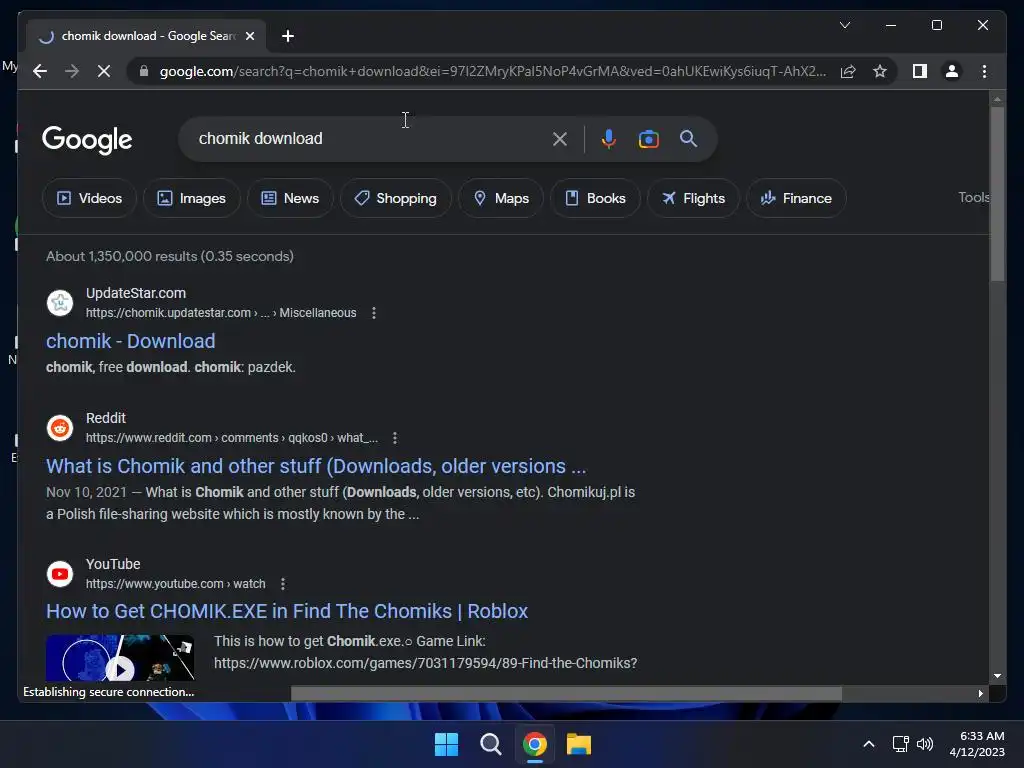This screenshot has height=768, width=1024.
Task: Filter results by Flights
Action: click(x=693, y=198)
